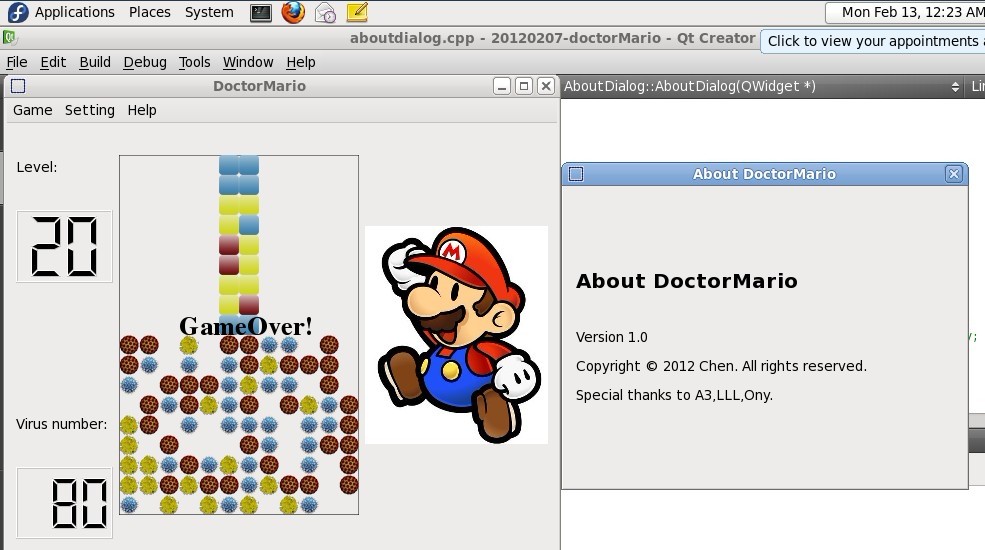Click the Level: label
Image resolution: width=985 pixels, height=550 pixels.
(x=36, y=168)
